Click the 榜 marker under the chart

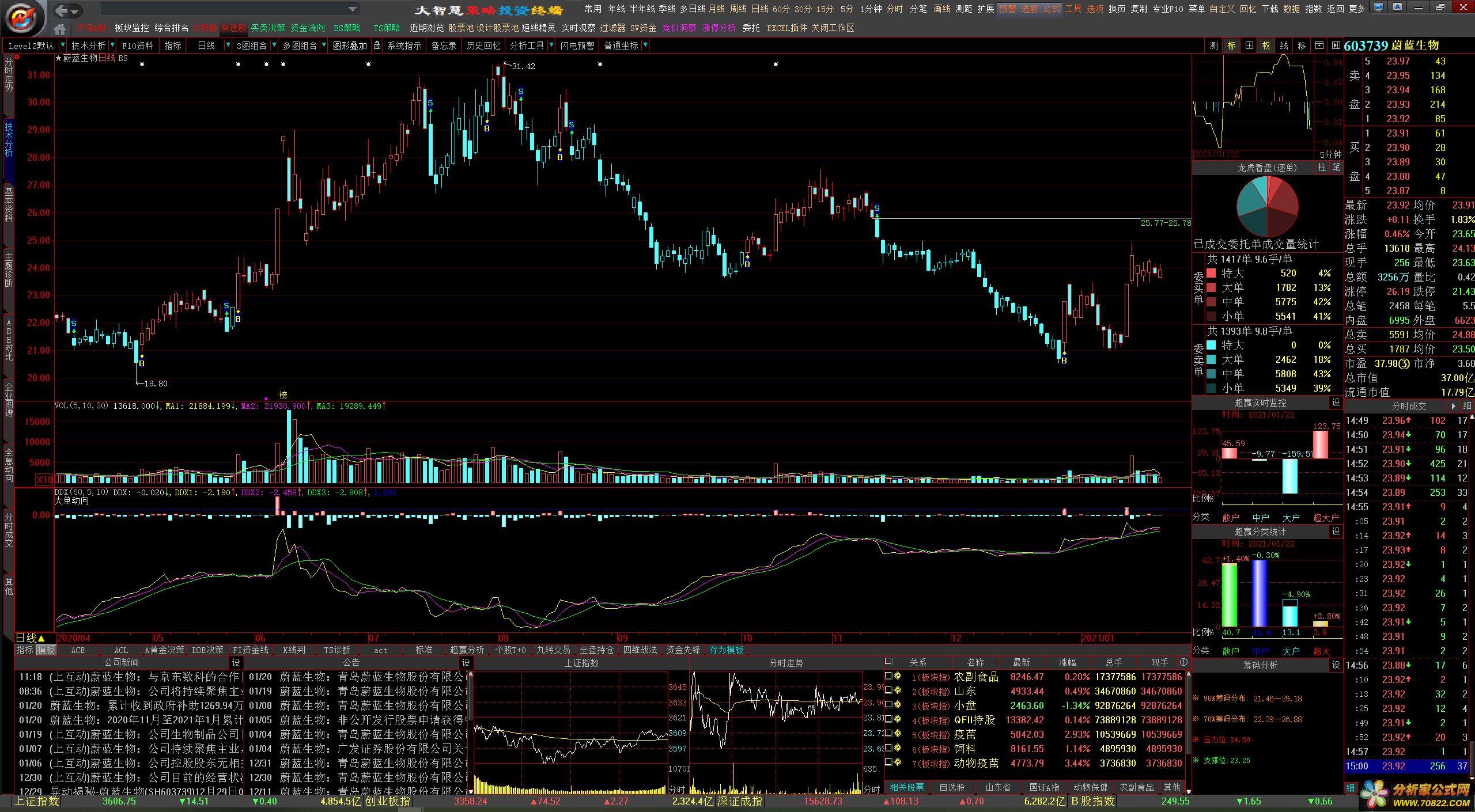[283, 395]
